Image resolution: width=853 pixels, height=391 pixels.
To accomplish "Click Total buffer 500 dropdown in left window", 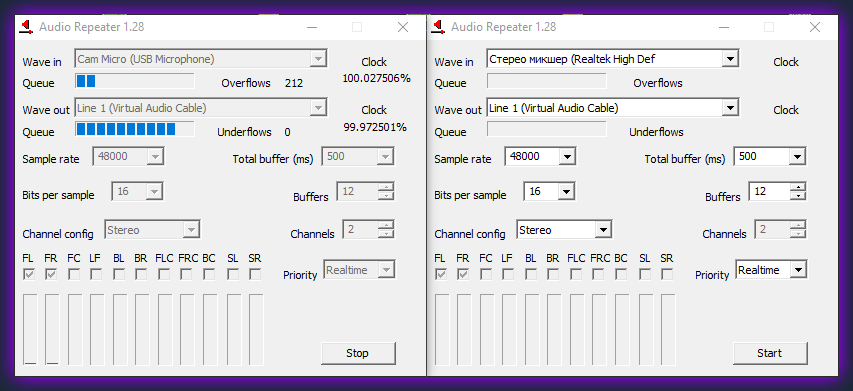I will 358,157.
